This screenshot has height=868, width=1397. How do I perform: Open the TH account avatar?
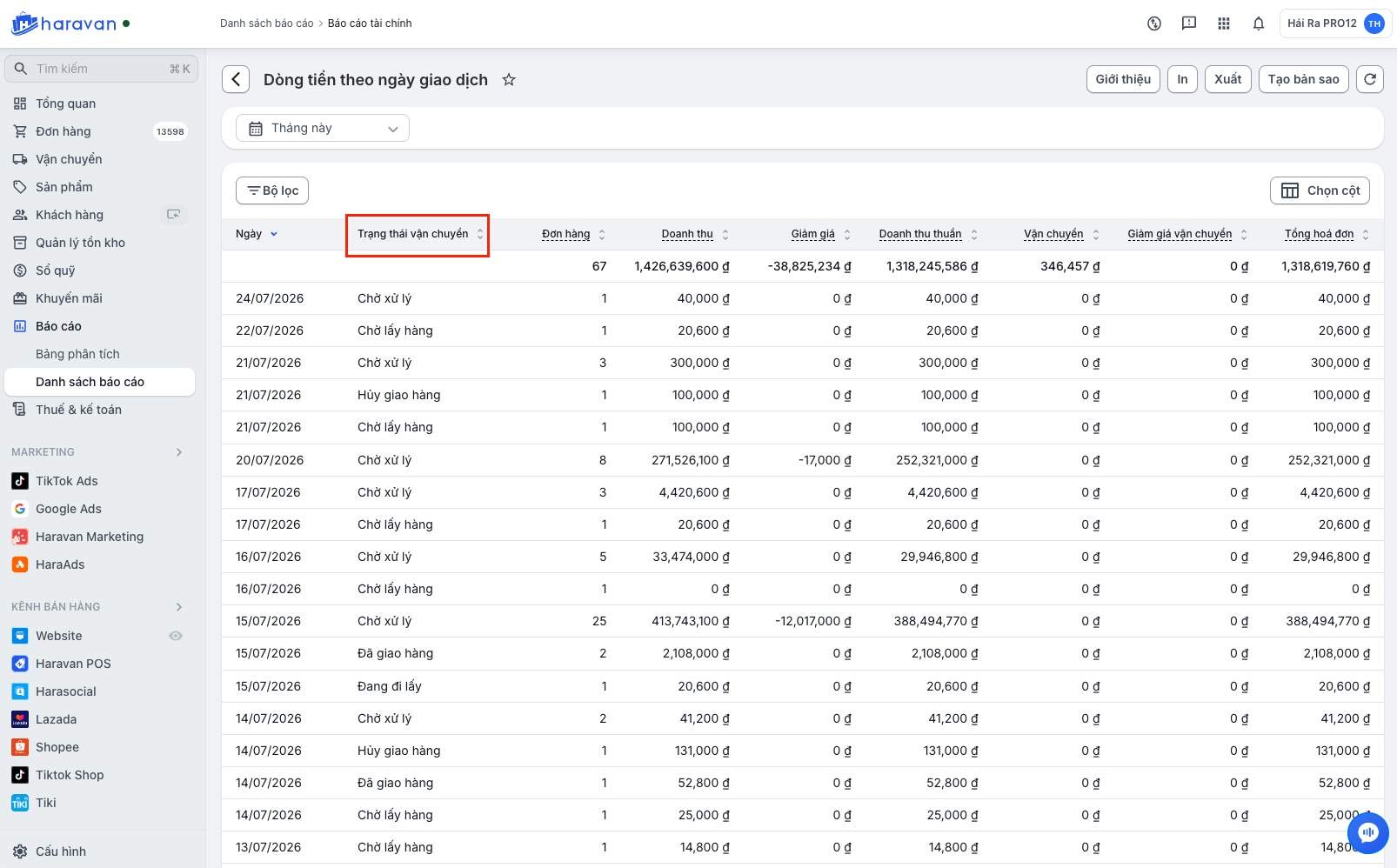1374,23
